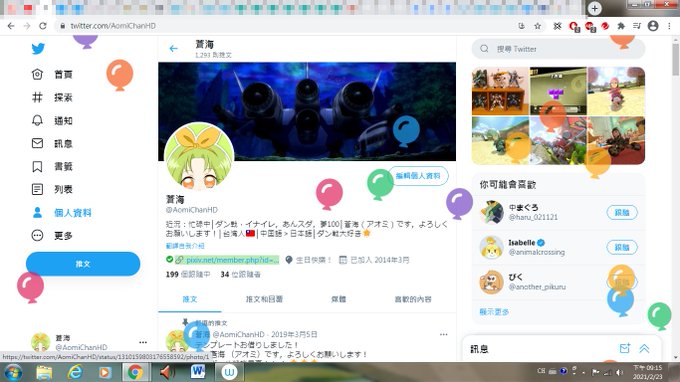Open Windows Media Player taskbar icon

pyautogui.click(x=105, y=372)
